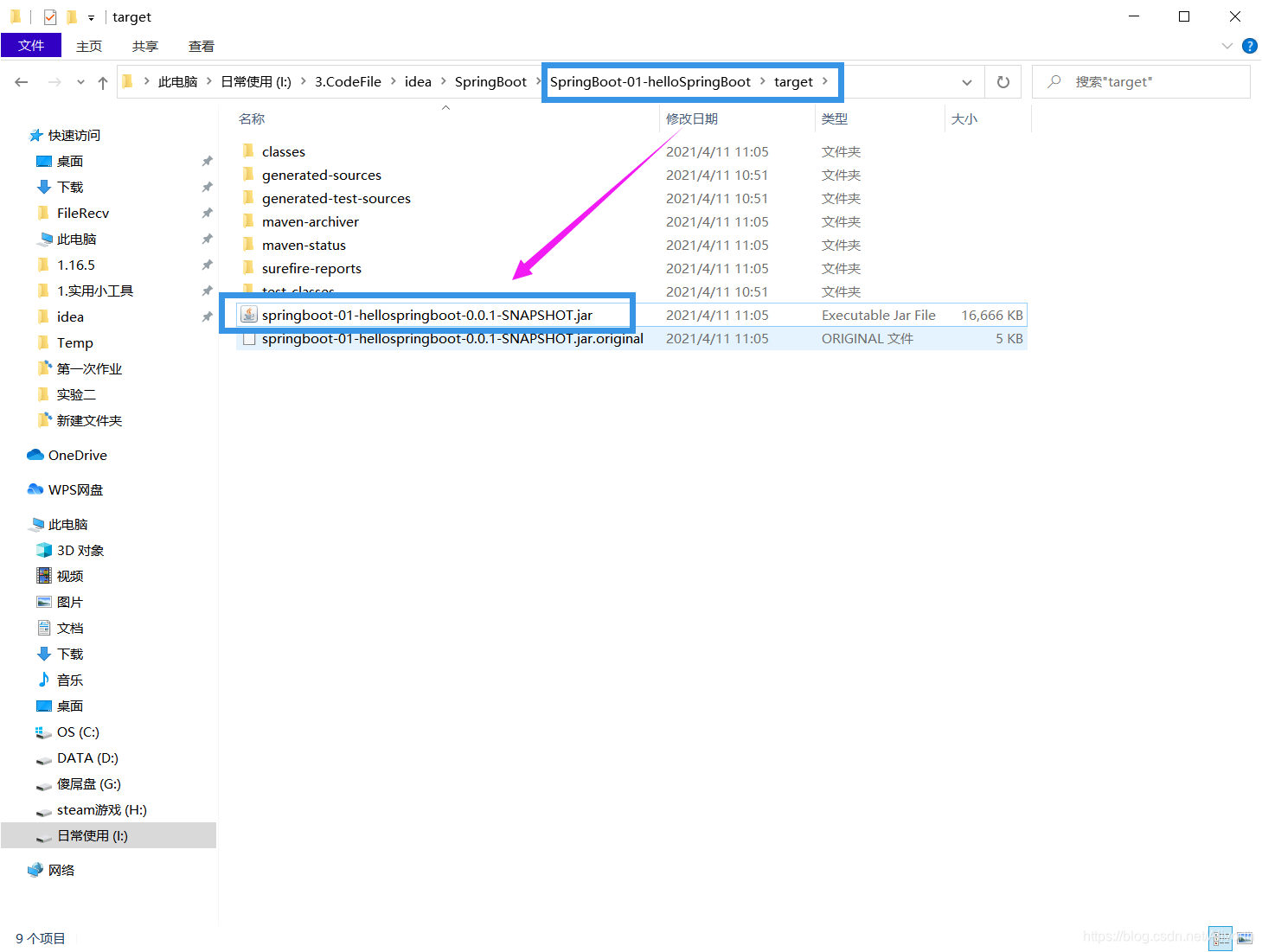The height and width of the screenshot is (952, 1262).
Task: Go up one folder level
Action: point(103,82)
